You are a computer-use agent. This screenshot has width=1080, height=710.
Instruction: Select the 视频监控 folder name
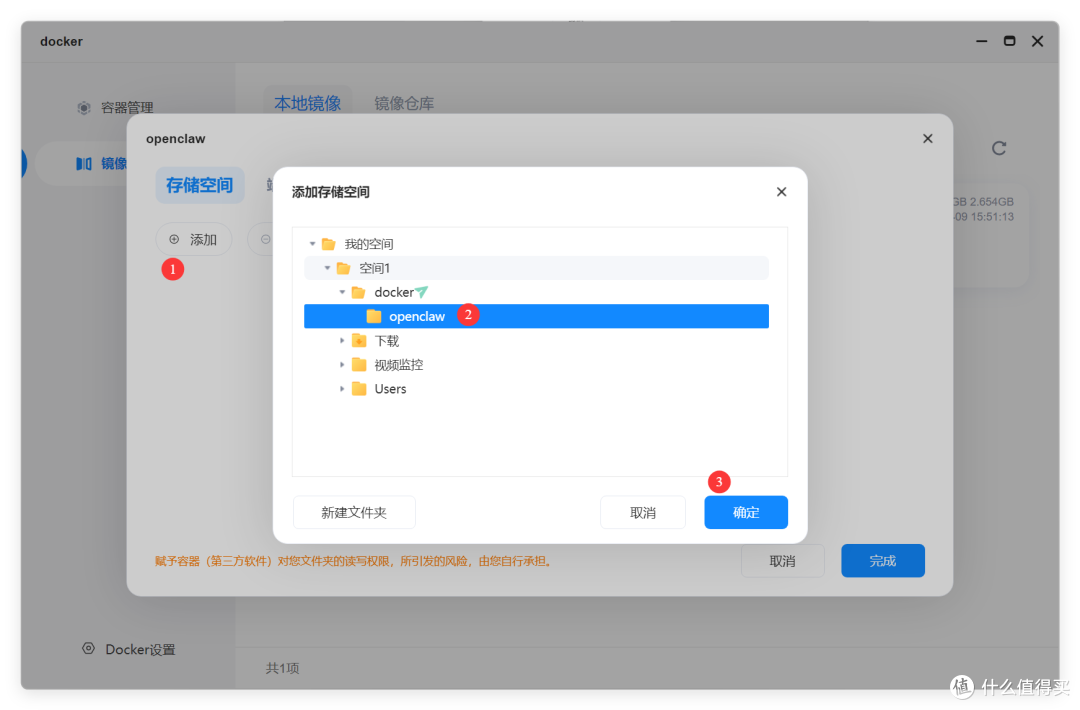click(x=399, y=365)
